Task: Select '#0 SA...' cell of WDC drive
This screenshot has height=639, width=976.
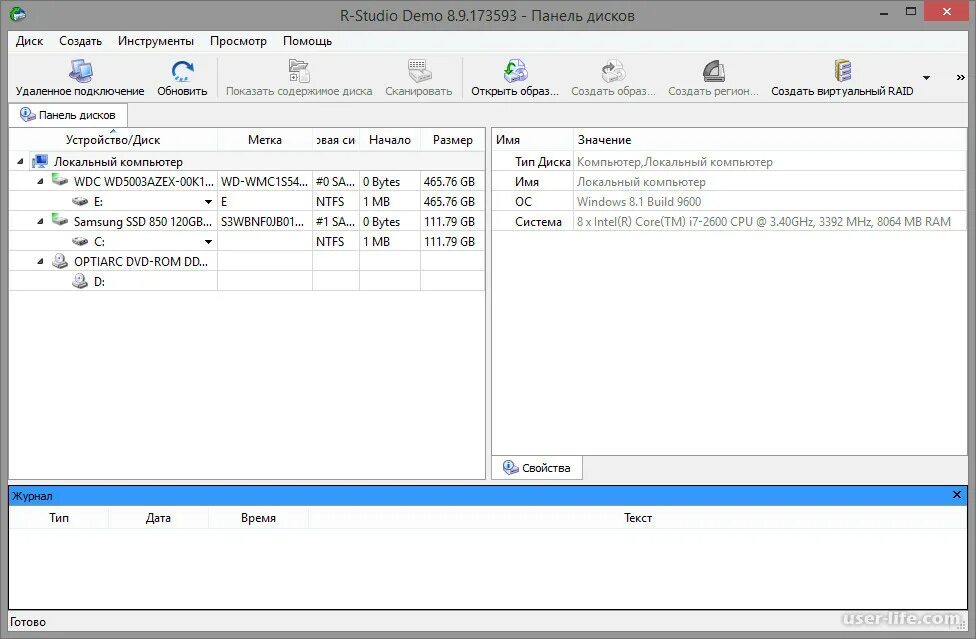Action: [336, 182]
